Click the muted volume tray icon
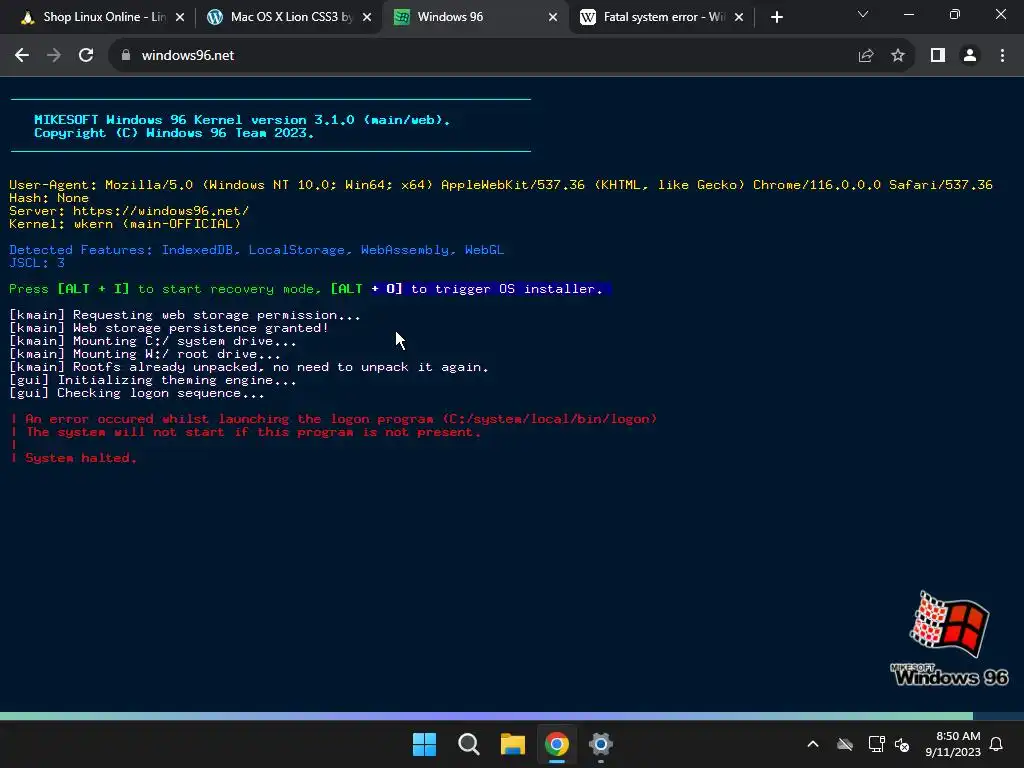The image size is (1024, 768). pyautogui.click(x=903, y=744)
